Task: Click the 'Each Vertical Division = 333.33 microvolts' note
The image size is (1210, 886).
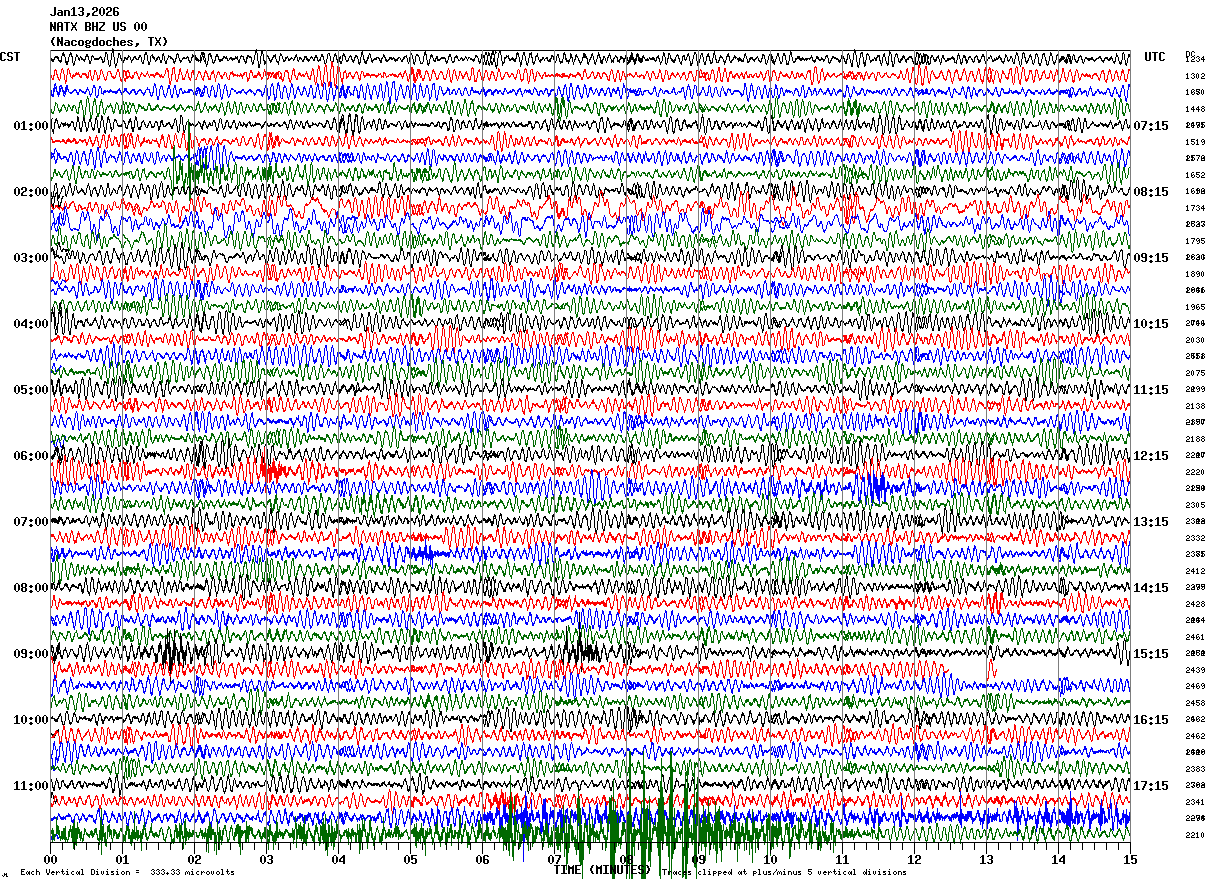Action: 128,873
